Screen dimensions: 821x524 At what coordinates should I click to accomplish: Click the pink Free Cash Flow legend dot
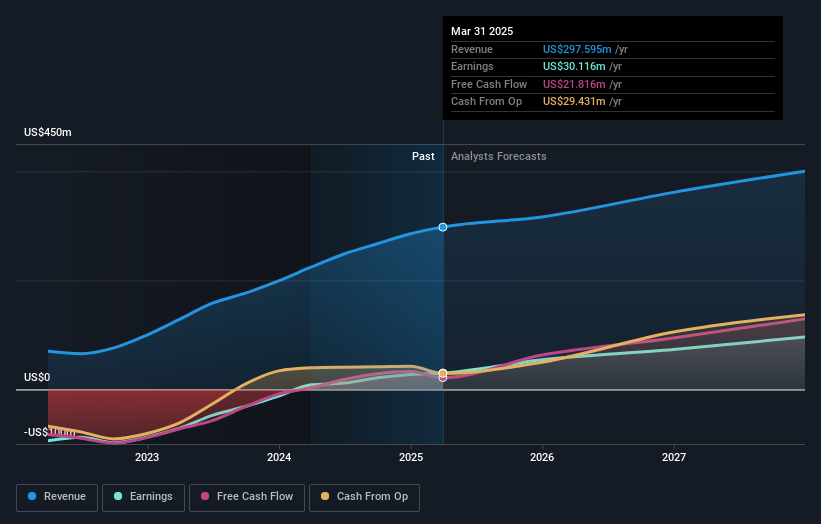pyautogui.click(x=205, y=496)
